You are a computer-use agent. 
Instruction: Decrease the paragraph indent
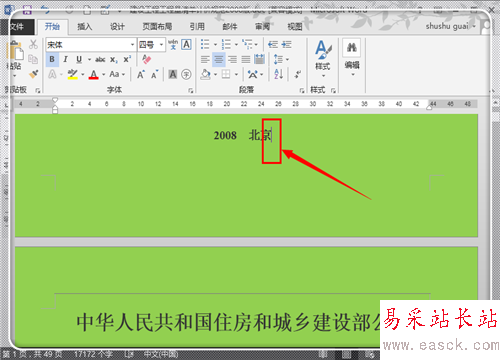pyautogui.click(x=273, y=44)
